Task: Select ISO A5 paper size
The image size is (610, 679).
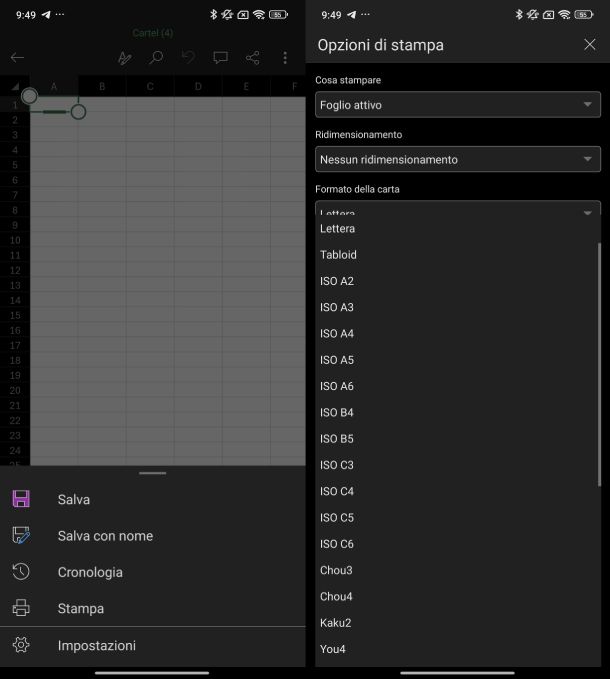Action: tap(458, 360)
